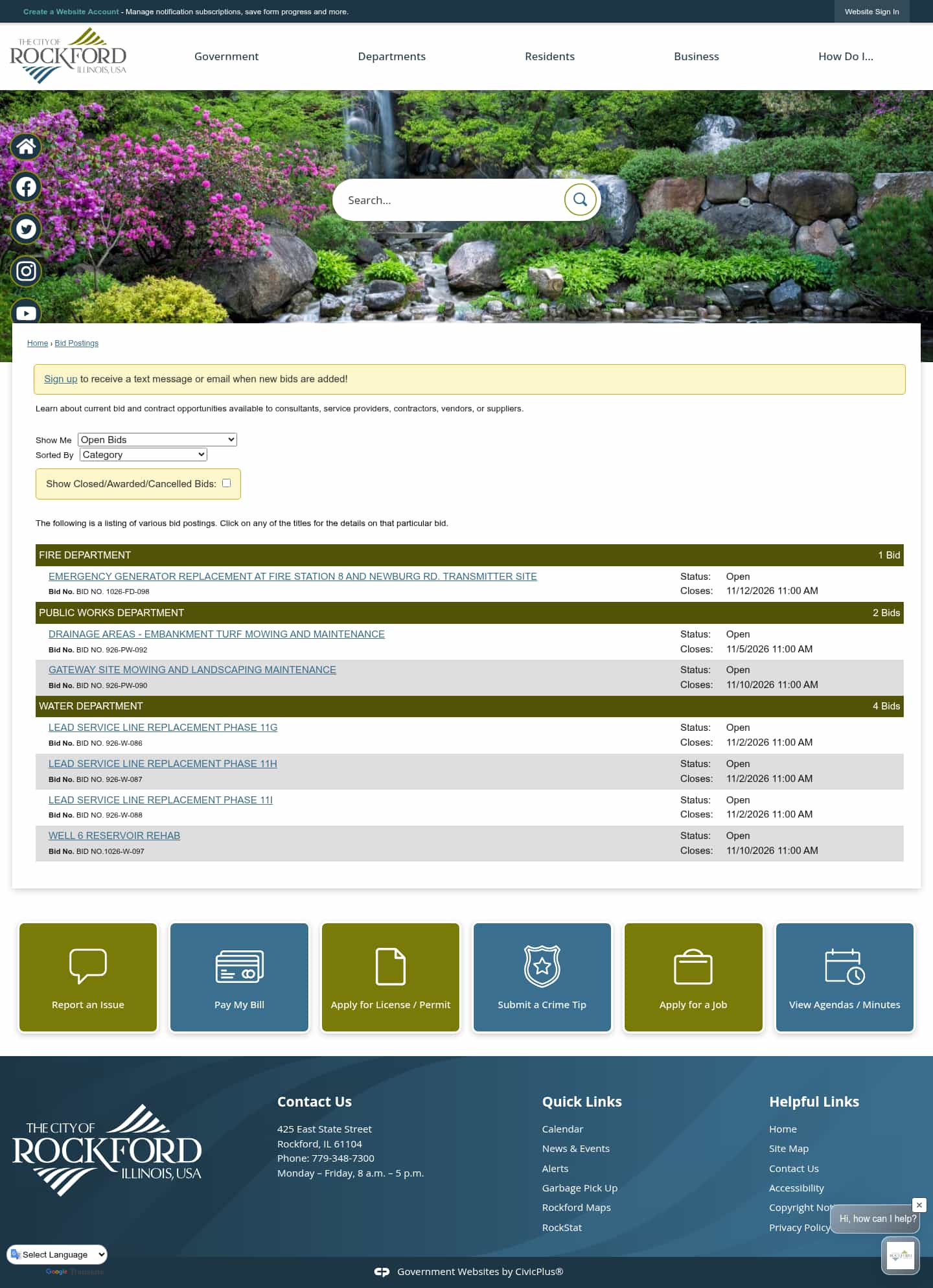This screenshot has width=933, height=1288.
Task: Open the Sorted By dropdown
Action: pyautogui.click(x=143, y=454)
